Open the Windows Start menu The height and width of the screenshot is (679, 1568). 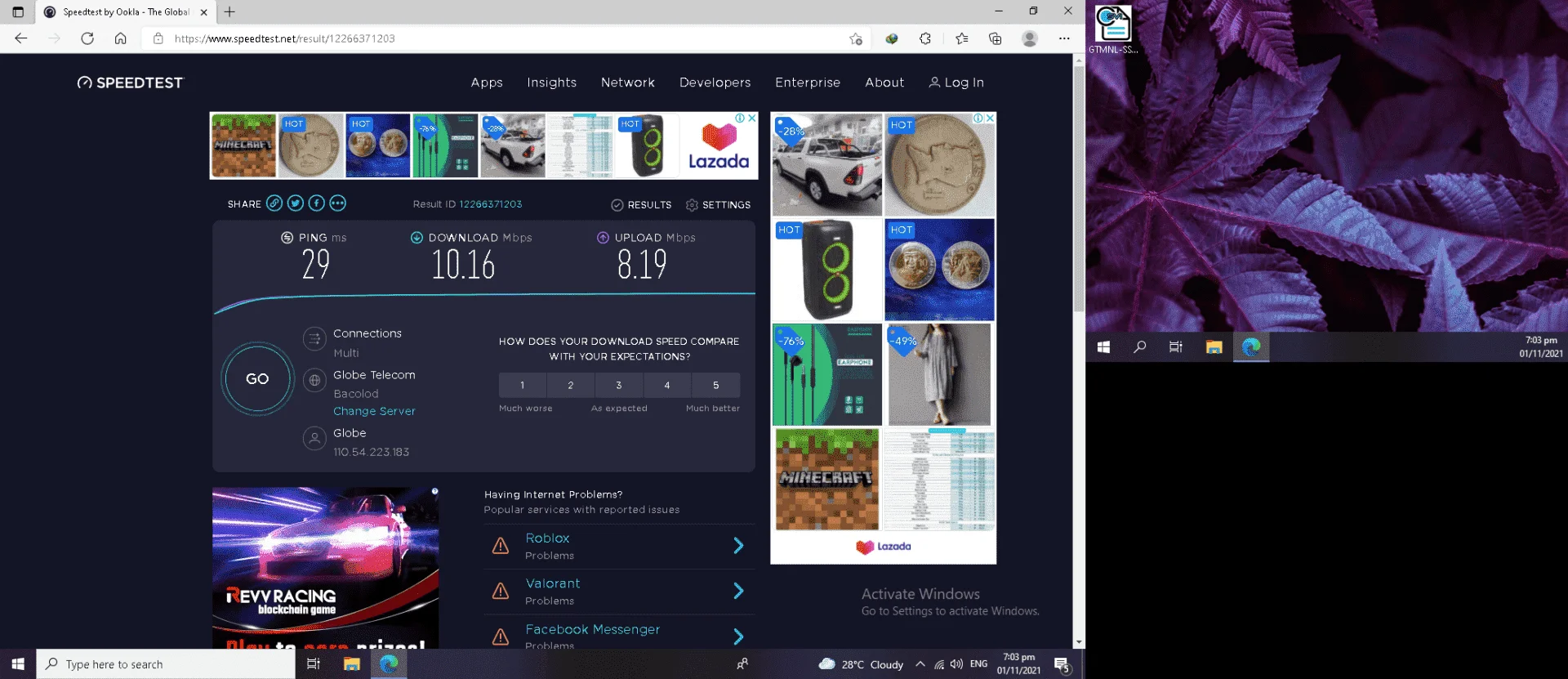pyautogui.click(x=18, y=664)
